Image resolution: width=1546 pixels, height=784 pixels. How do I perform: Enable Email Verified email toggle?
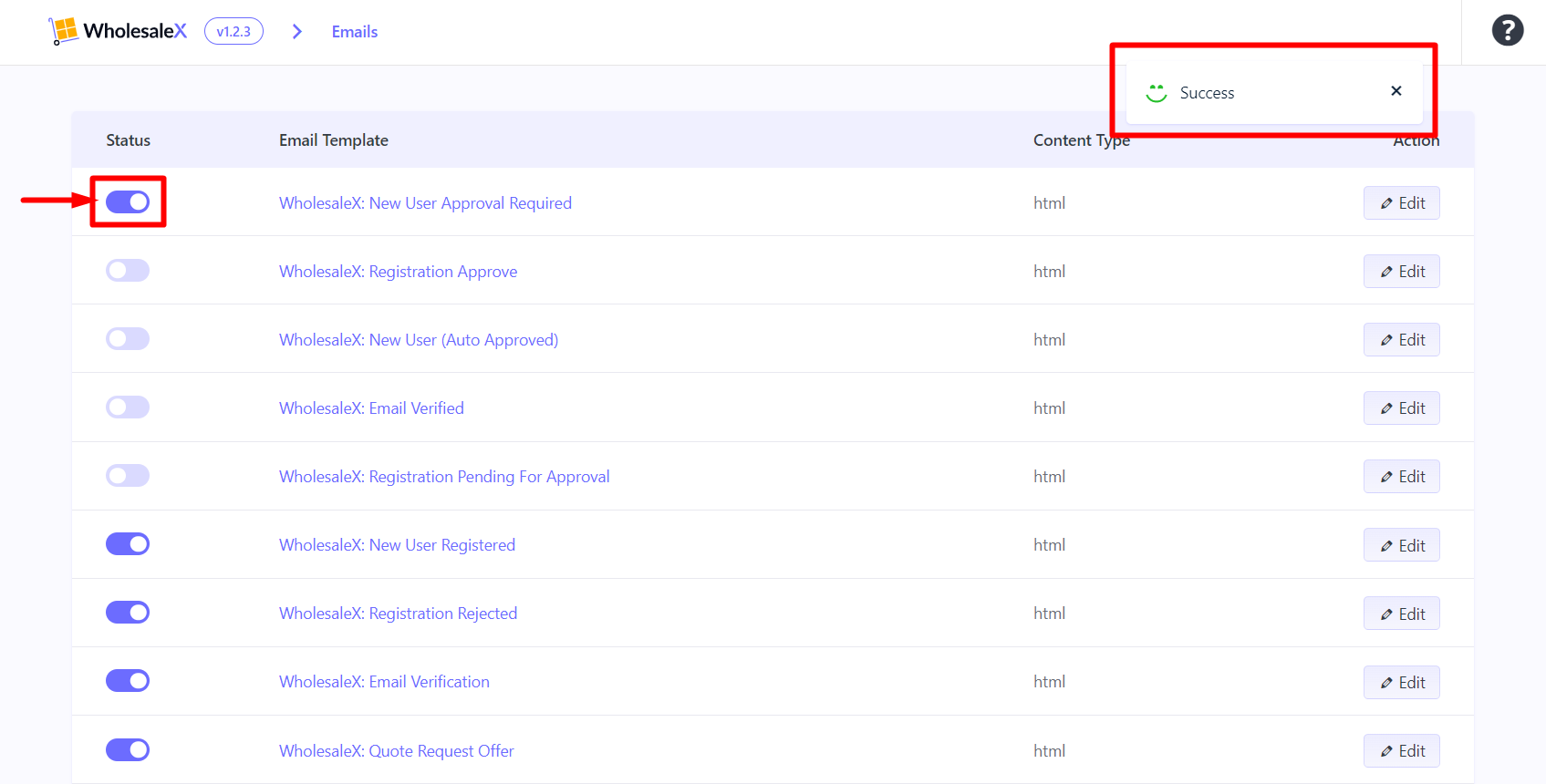click(x=128, y=407)
